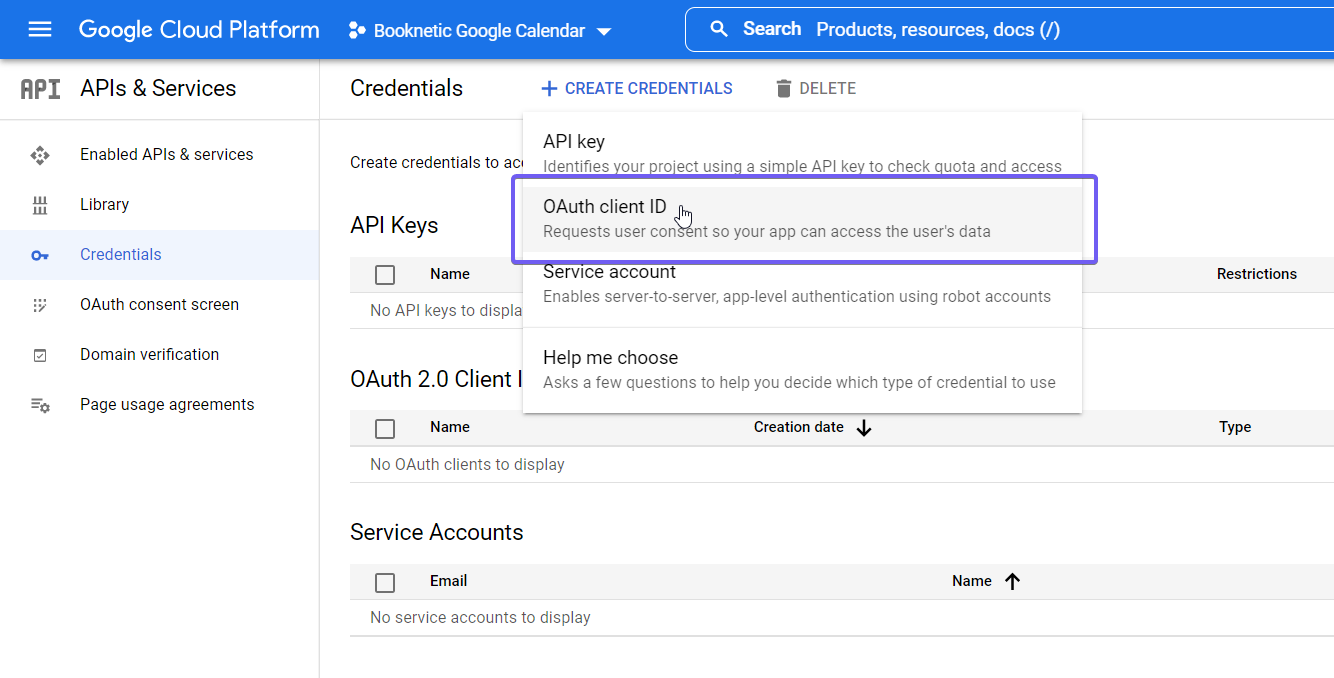1334x678 pixels.
Task: Open OAuth consent screen
Action: tap(159, 304)
